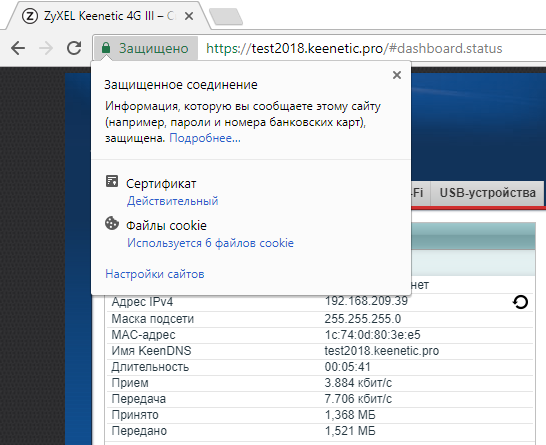The height and width of the screenshot is (445, 546).
Task: Click the browser forward arrow
Action: pos(46,48)
